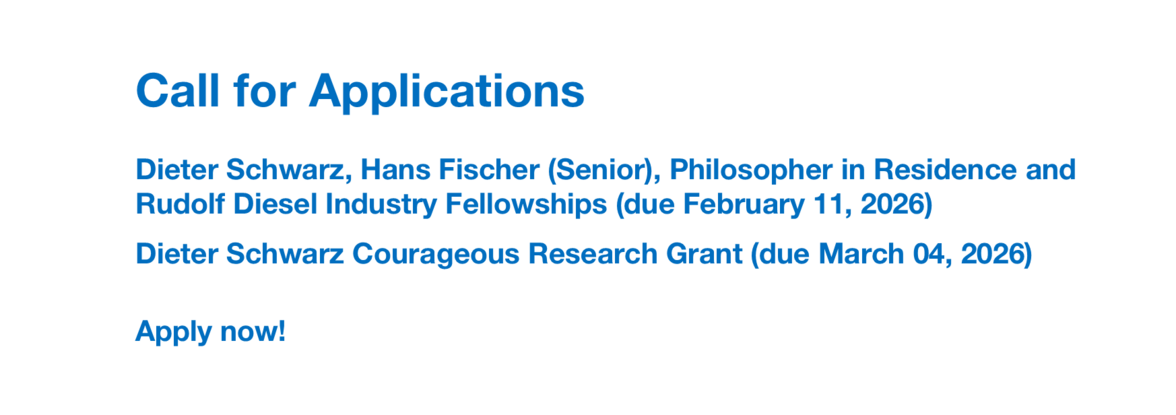Click the "due March 04, 2026" deadline
The image size is (1176, 415).
pos(890,254)
